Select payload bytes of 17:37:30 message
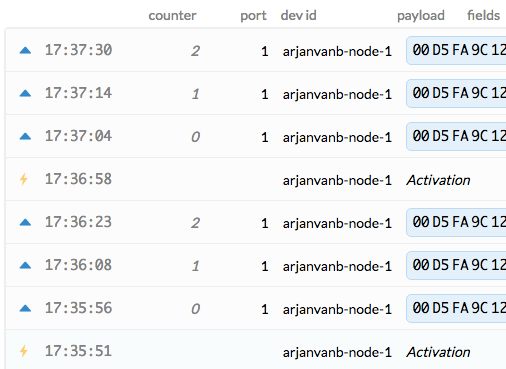The image size is (506, 369). [456, 50]
